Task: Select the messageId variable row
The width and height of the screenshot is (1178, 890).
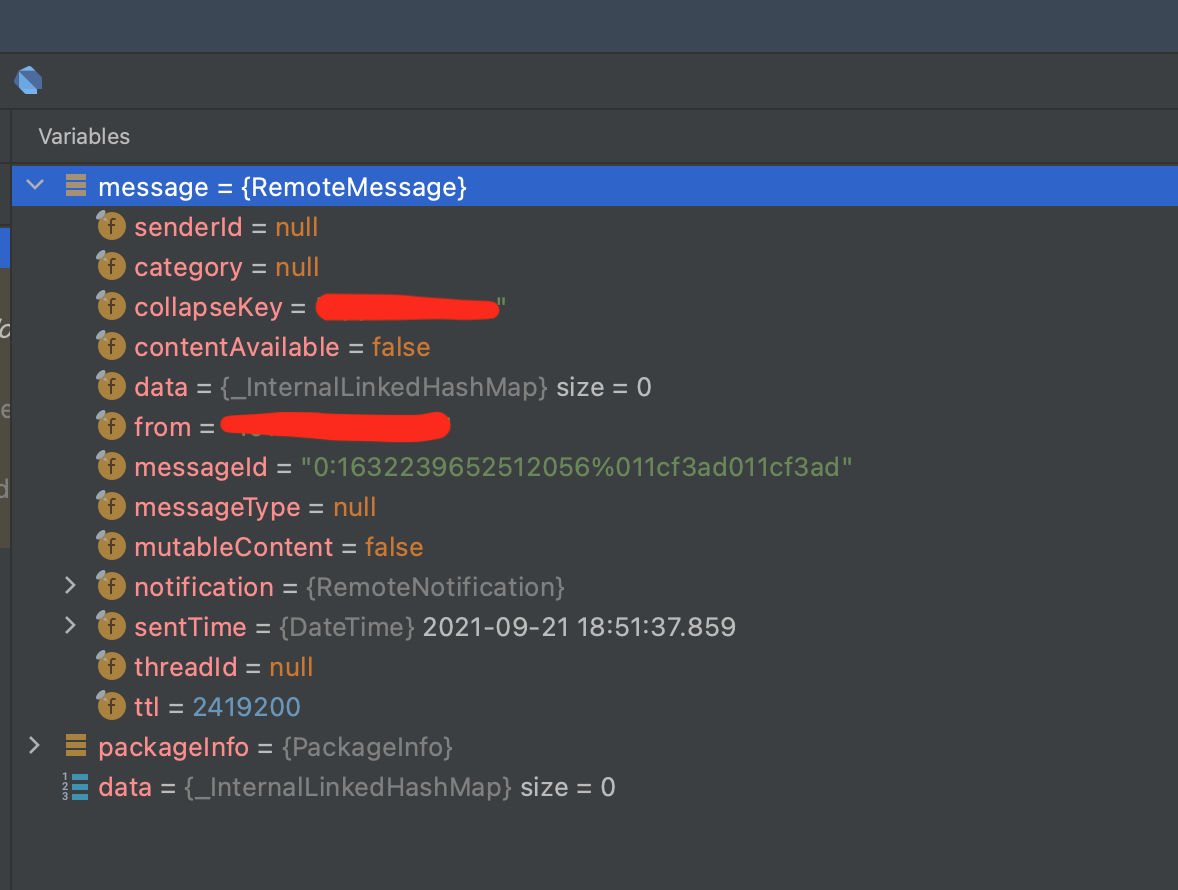Action: point(400,466)
